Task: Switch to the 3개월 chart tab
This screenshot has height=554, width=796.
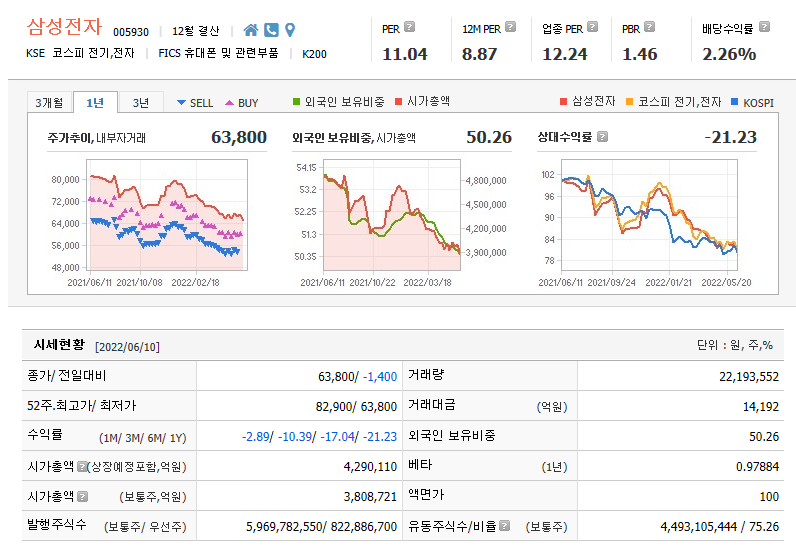Action: pos(50,103)
